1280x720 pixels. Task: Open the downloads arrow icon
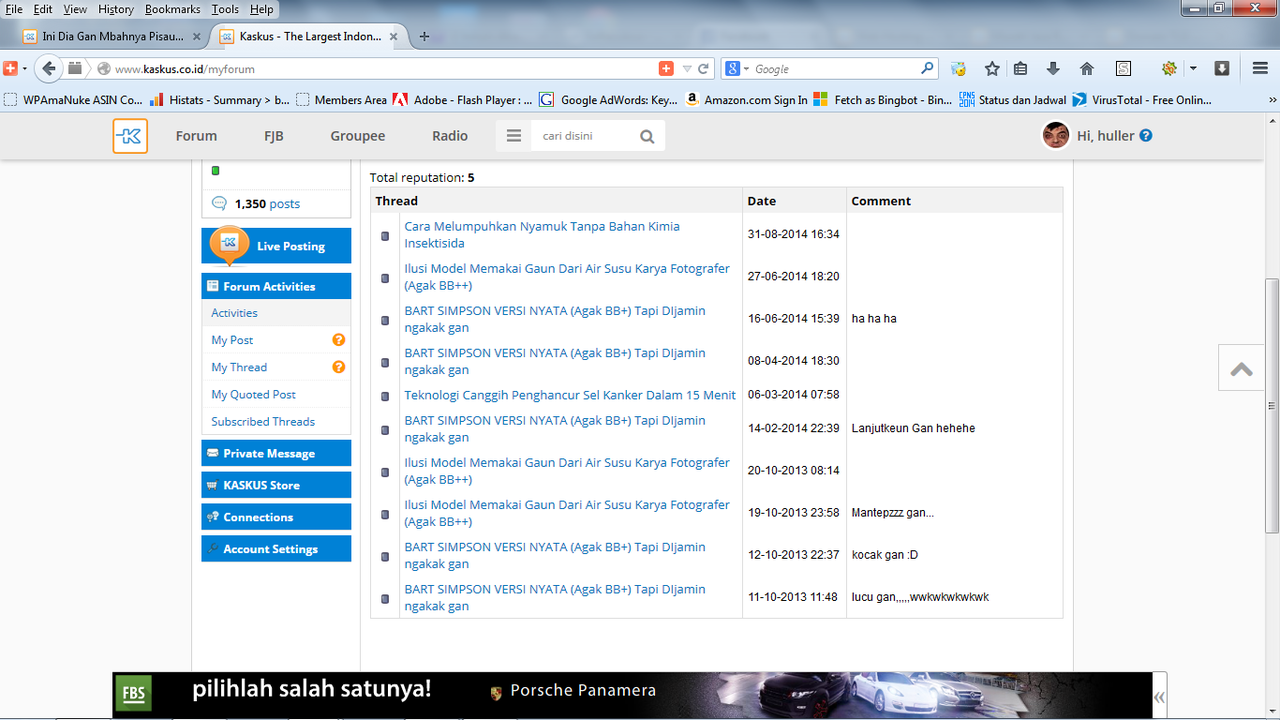tap(1053, 68)
